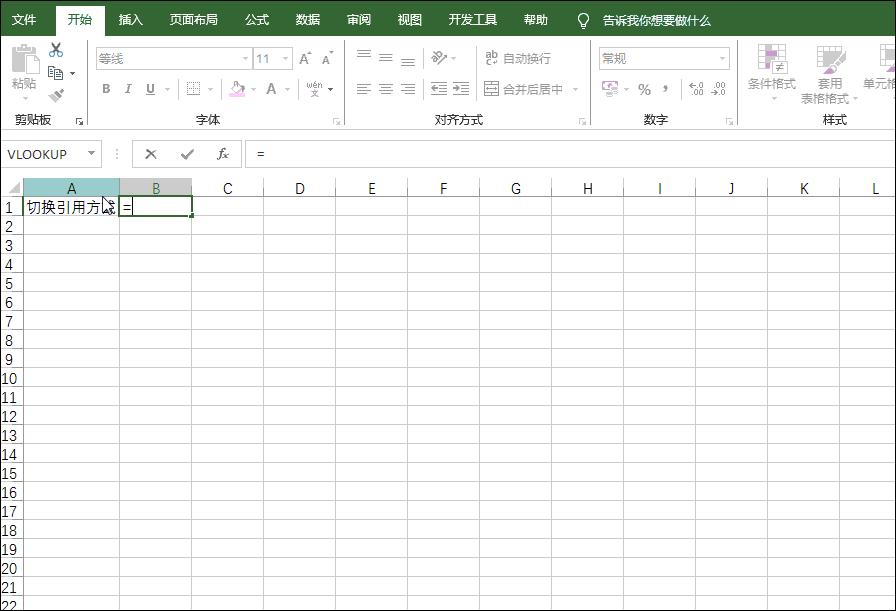Click the Insert Function fx icon

pyautogui.click(x=222, y=153)
